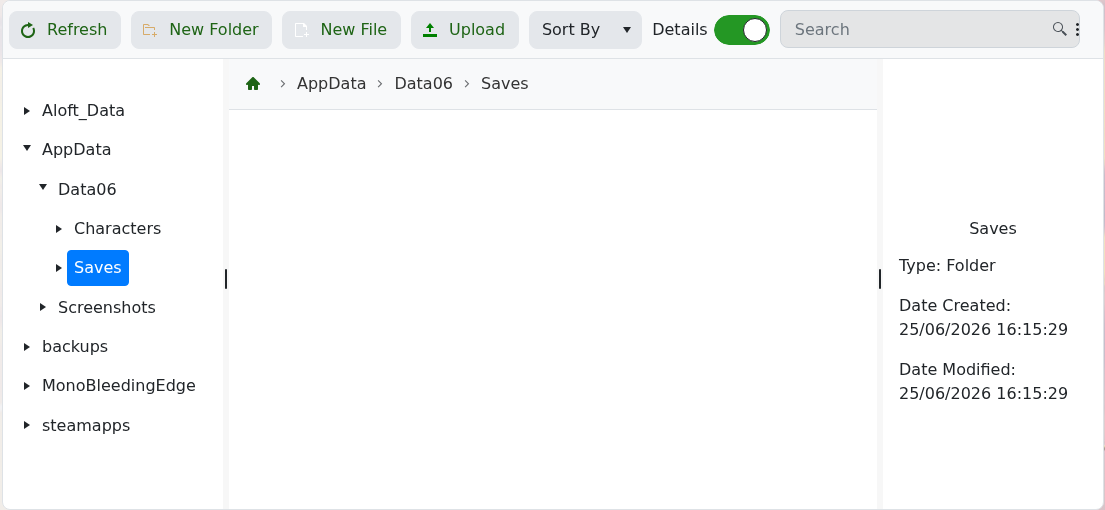Screen dimensions: 1105x510
Task: Navigate to AppData in breadcrumb
Action: pyautogui.click(x=331, y=84)
